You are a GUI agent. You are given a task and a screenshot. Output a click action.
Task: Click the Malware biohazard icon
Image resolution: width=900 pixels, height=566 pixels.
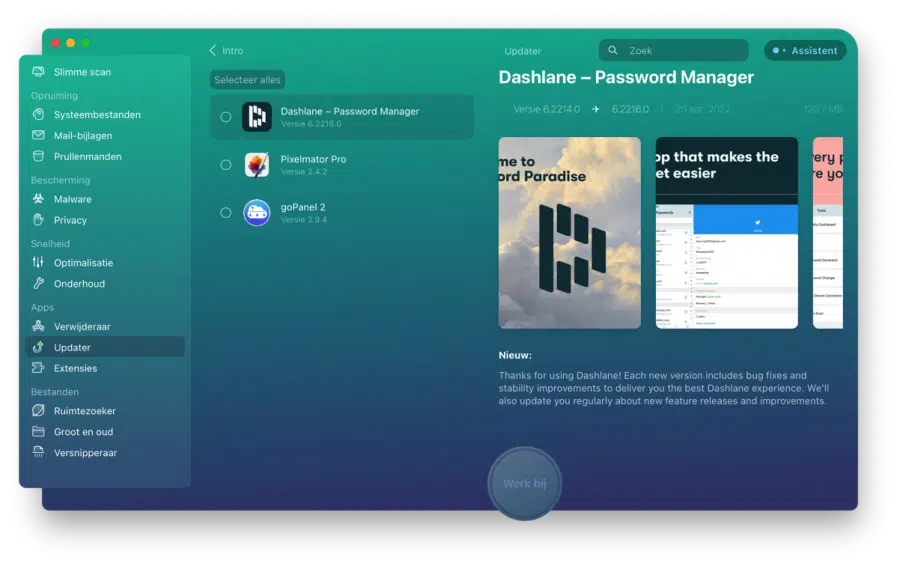[38, 199]
